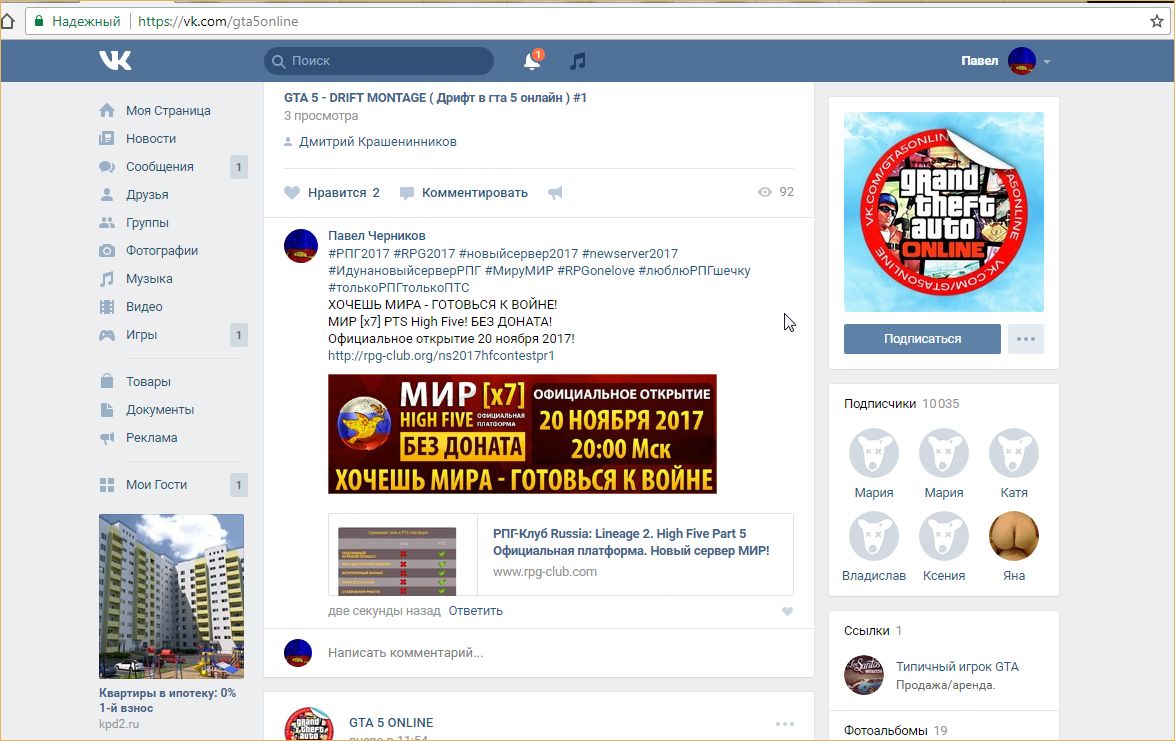Click the Documents file icon

point(107,410)
